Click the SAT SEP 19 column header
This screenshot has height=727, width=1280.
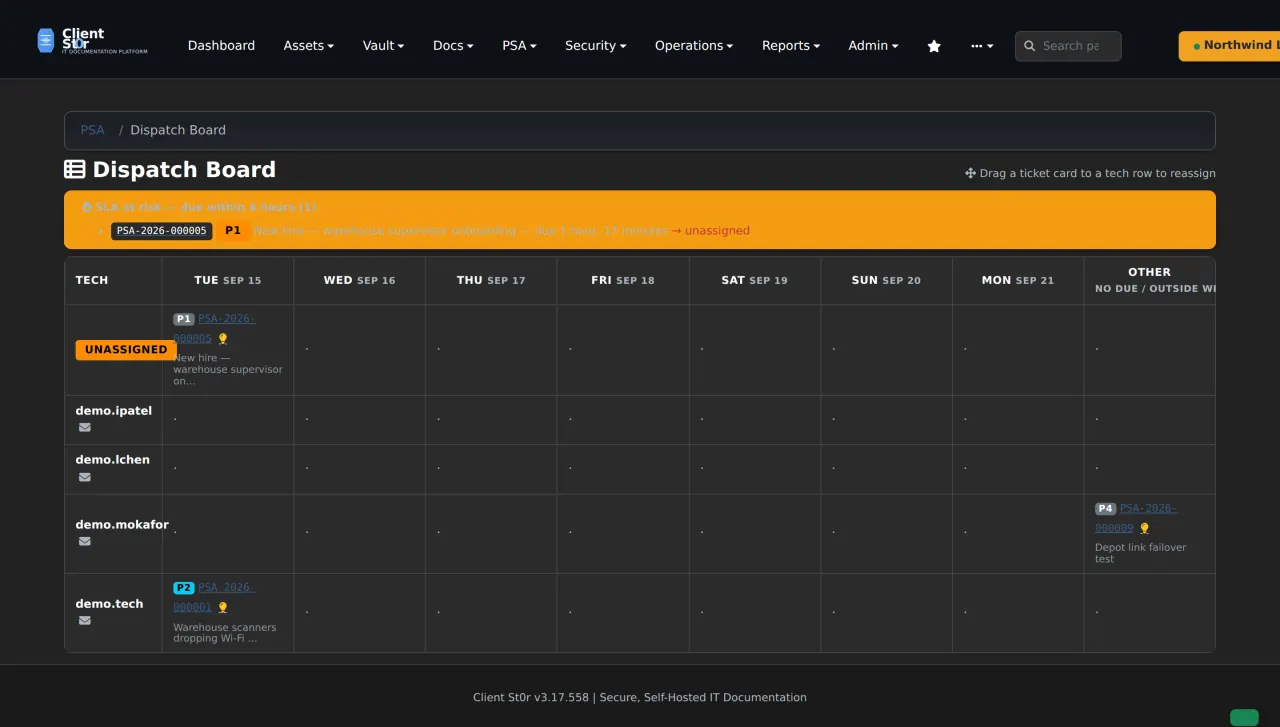754,280
